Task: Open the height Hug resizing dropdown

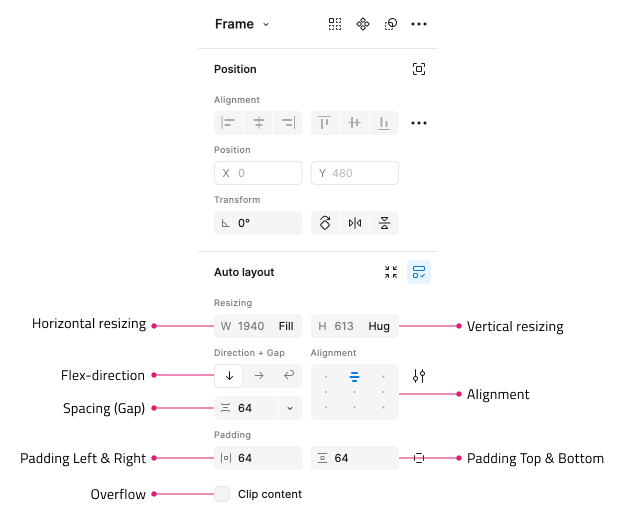Action: [379, 326]
